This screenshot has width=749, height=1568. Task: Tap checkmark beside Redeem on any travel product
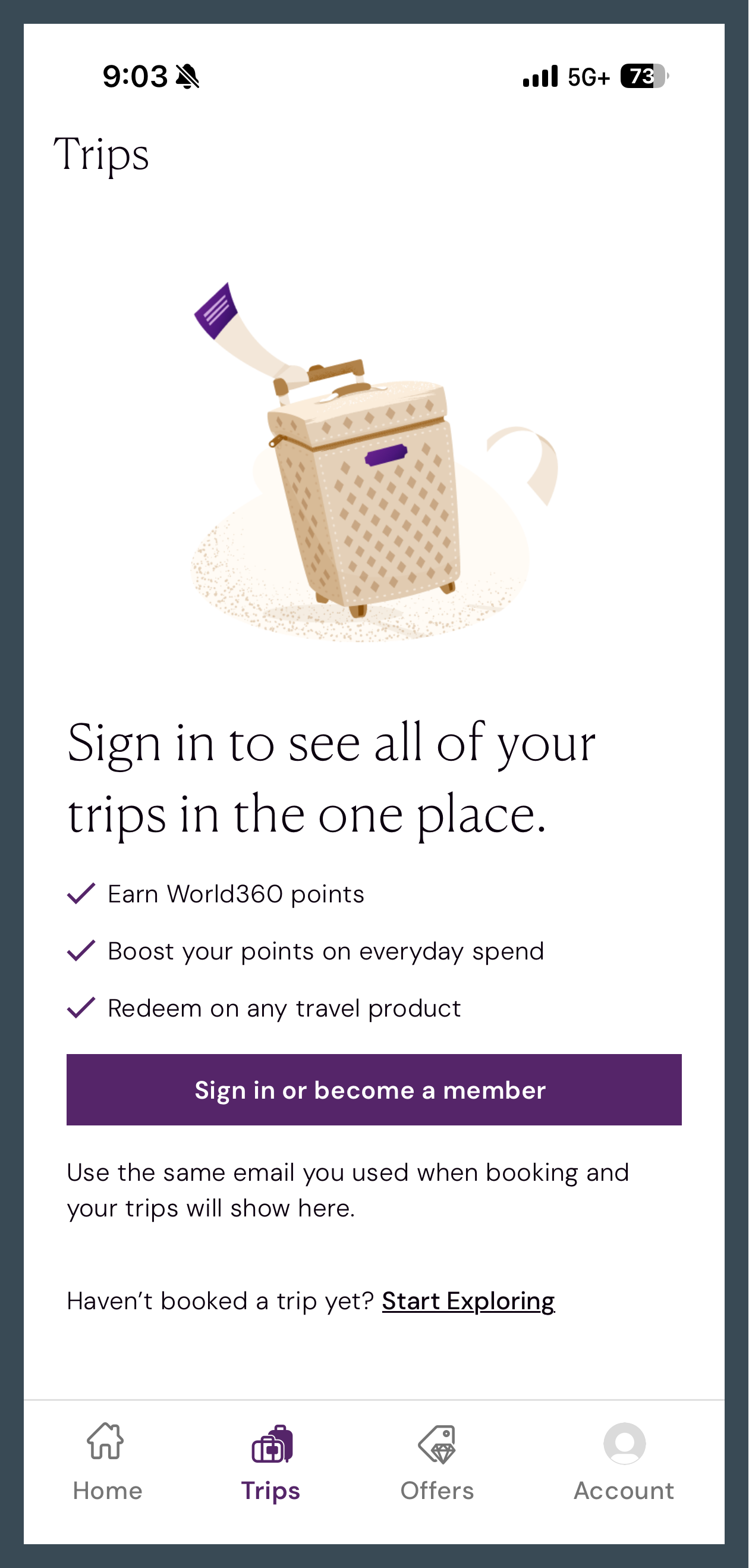coord(81,1008)
